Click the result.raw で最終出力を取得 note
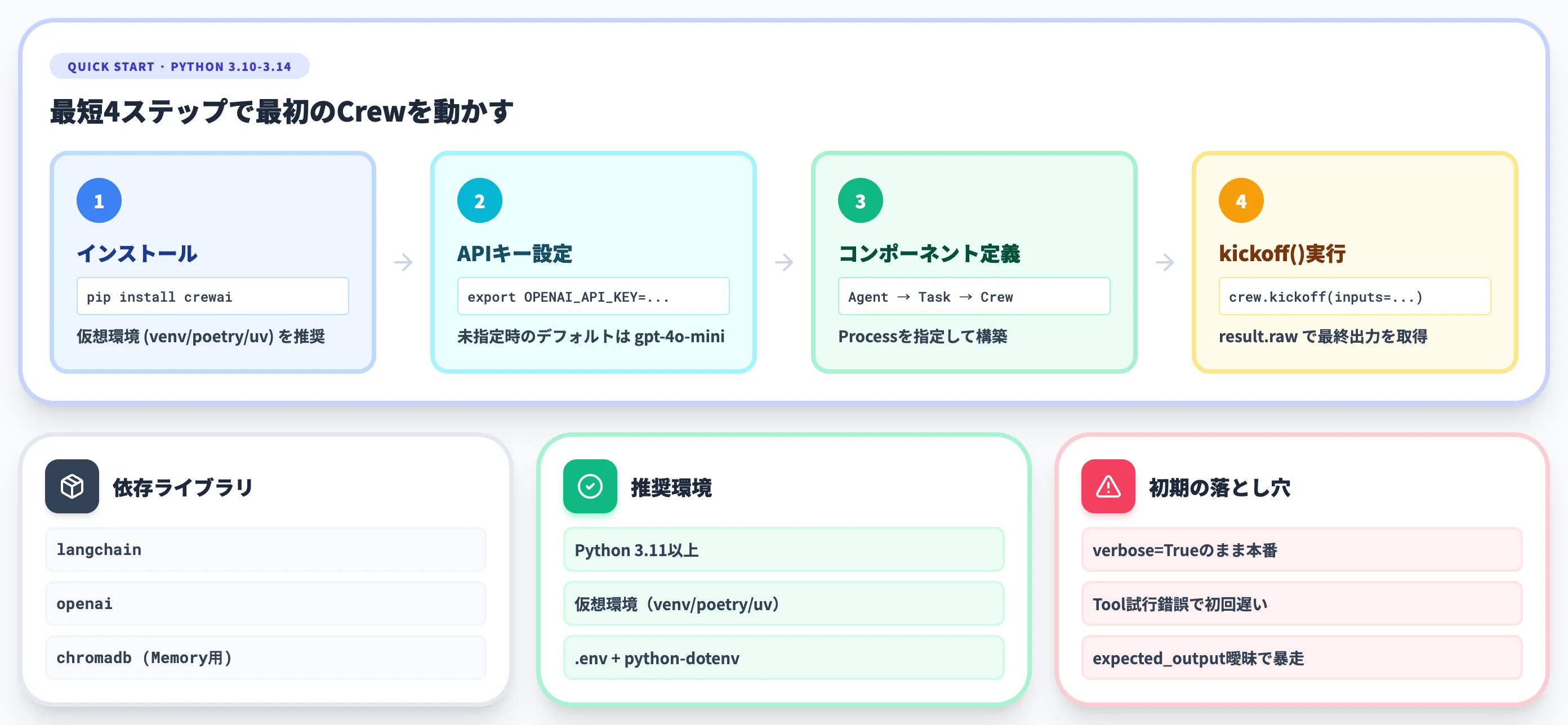 pos(1322,337)
